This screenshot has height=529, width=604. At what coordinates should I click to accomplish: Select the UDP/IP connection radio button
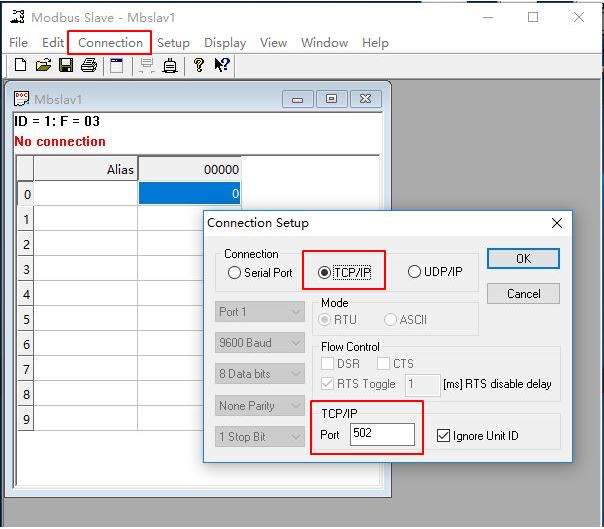[x=414, y=272]
